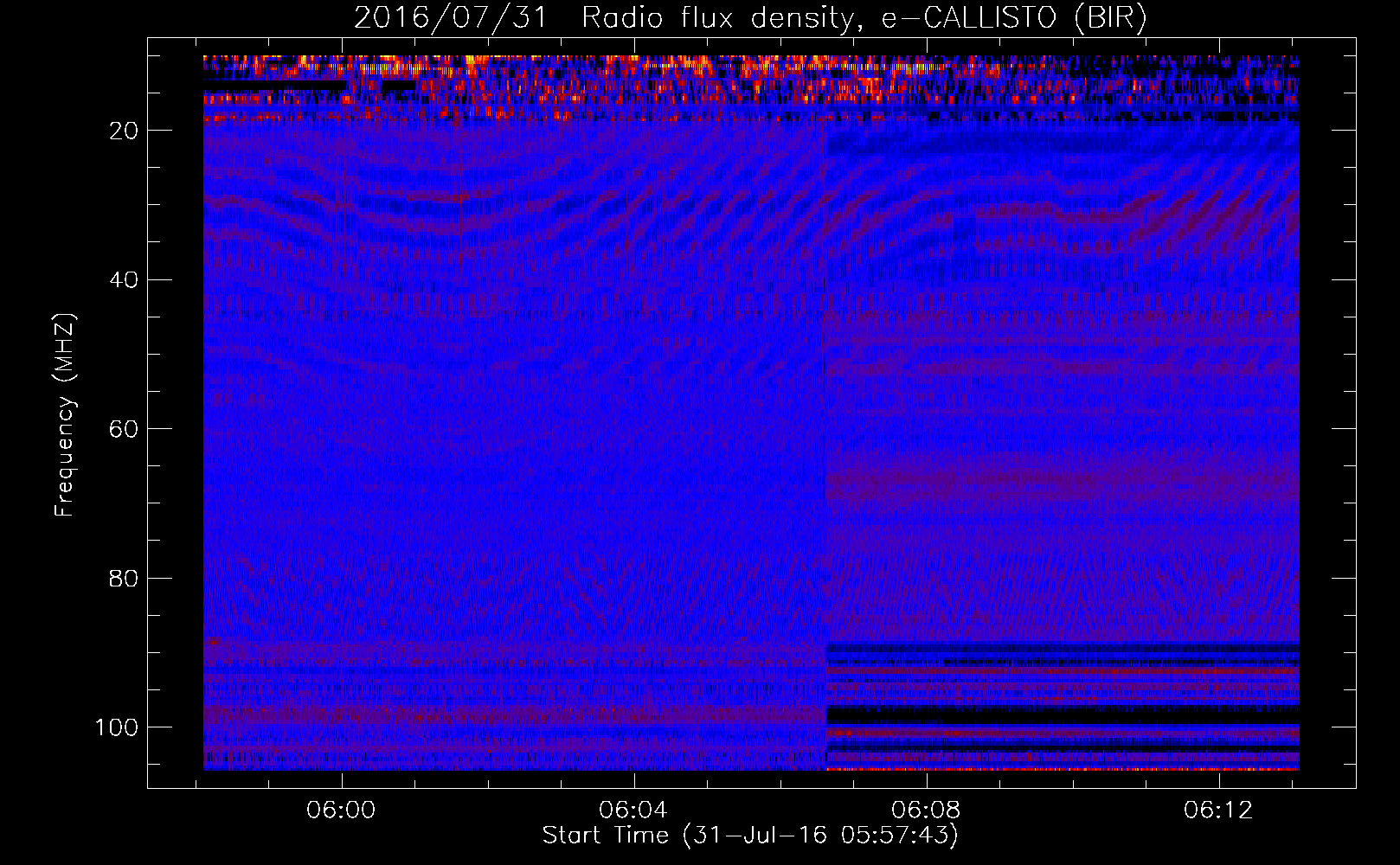Screen dimensions: 1400x865
Task: Click the '06:12' time tick label
Action: pyautogui.click(x=1218, y=811)
